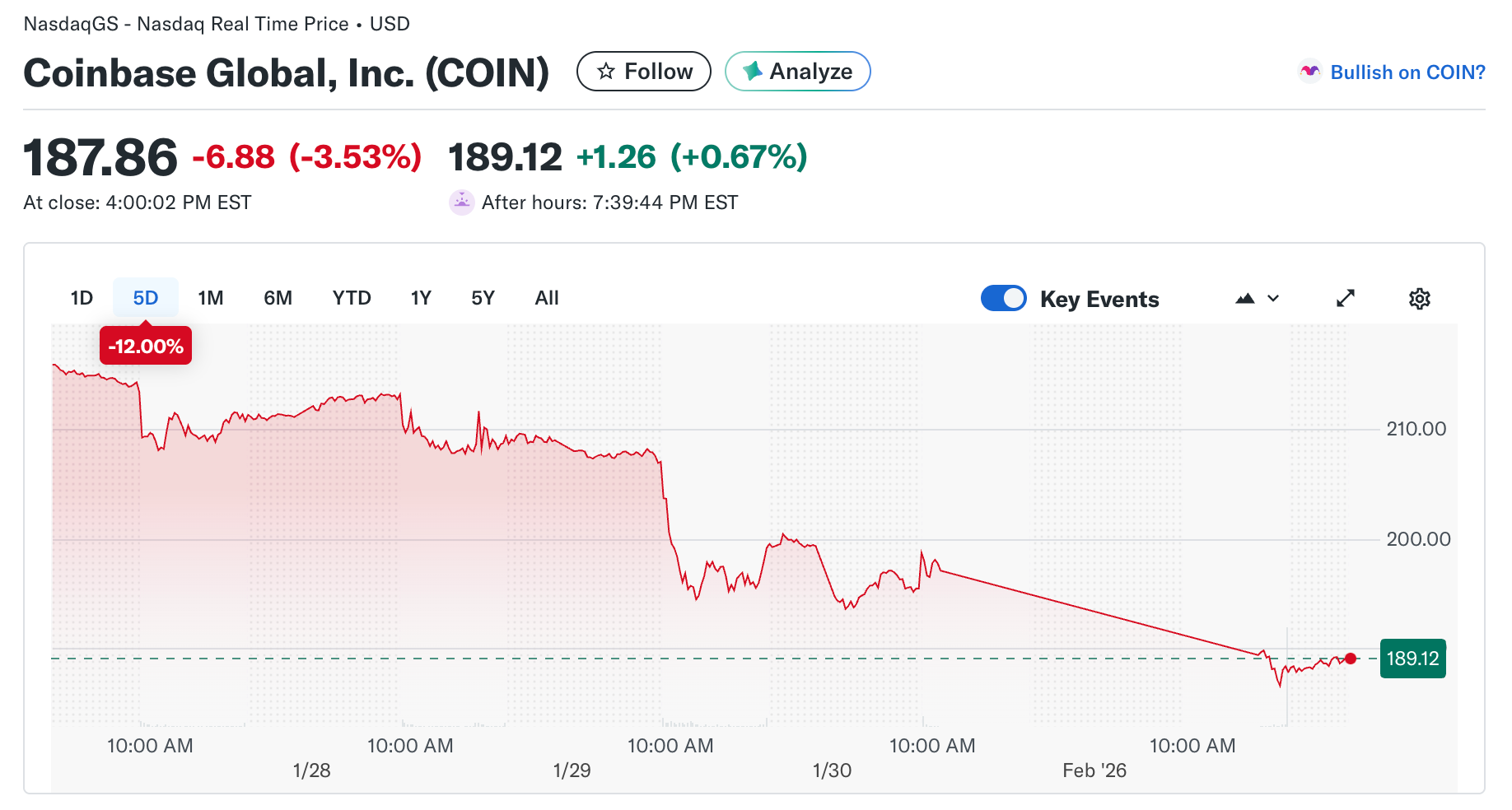Click the Bullish on COIN logo icon
Image resolution: width=1512 pixels, height=810 pixels.
(x=1309, y=72)
